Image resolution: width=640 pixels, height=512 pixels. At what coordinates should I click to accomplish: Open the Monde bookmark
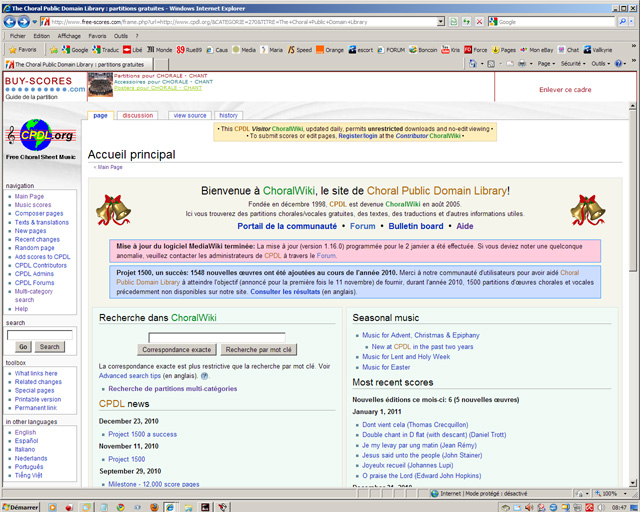pos(160,50)
